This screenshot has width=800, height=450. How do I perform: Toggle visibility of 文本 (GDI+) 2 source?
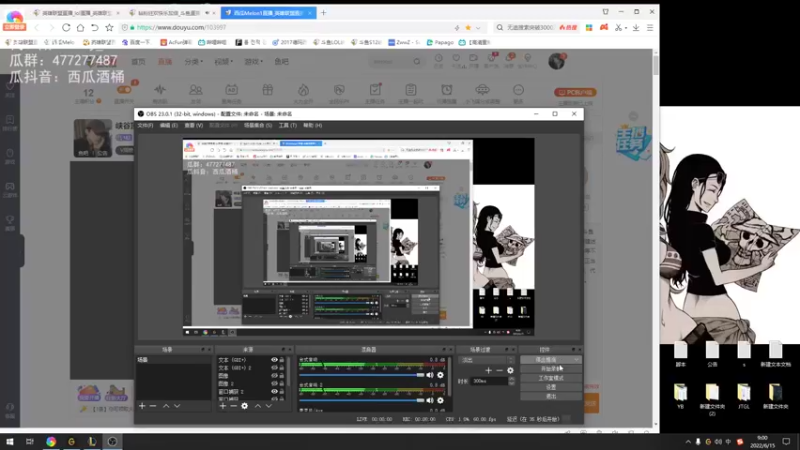(274, 367)
